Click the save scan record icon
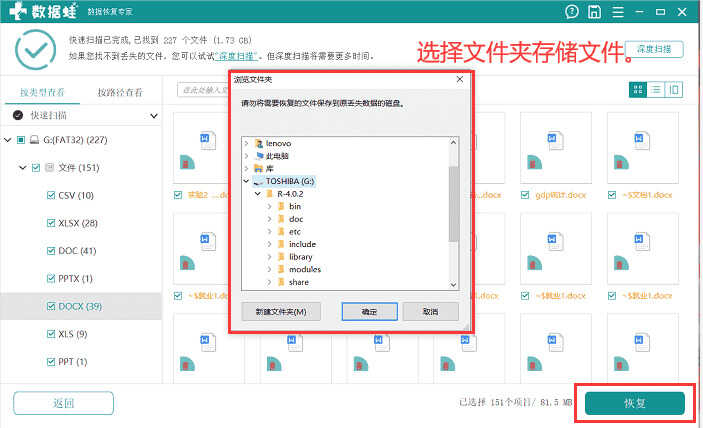Viewport: 703px width, 428px height. (595, 12)
